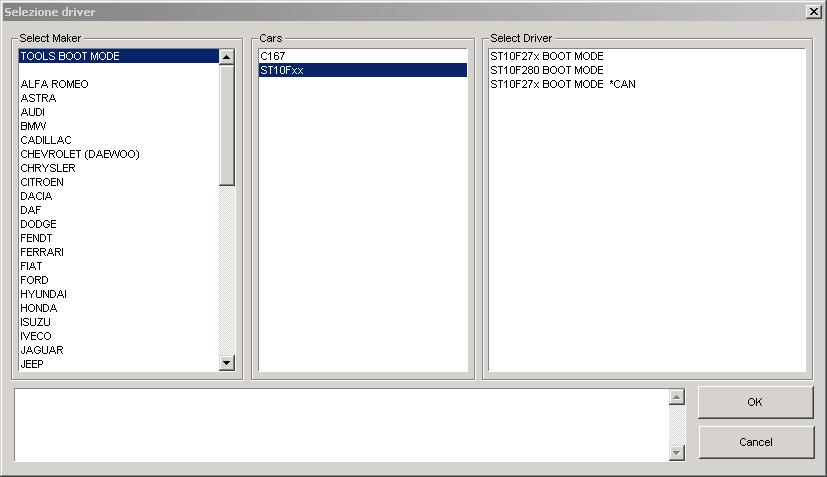The width and height of the screenshot is (827, 477).
Task: Click the OK button
Action: 755,402
